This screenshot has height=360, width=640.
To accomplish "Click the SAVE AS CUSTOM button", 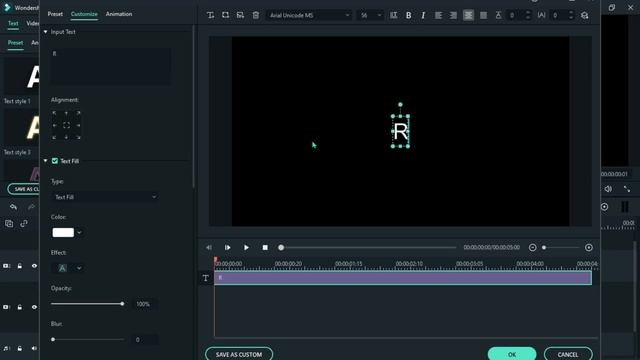I will pos(239,354).
